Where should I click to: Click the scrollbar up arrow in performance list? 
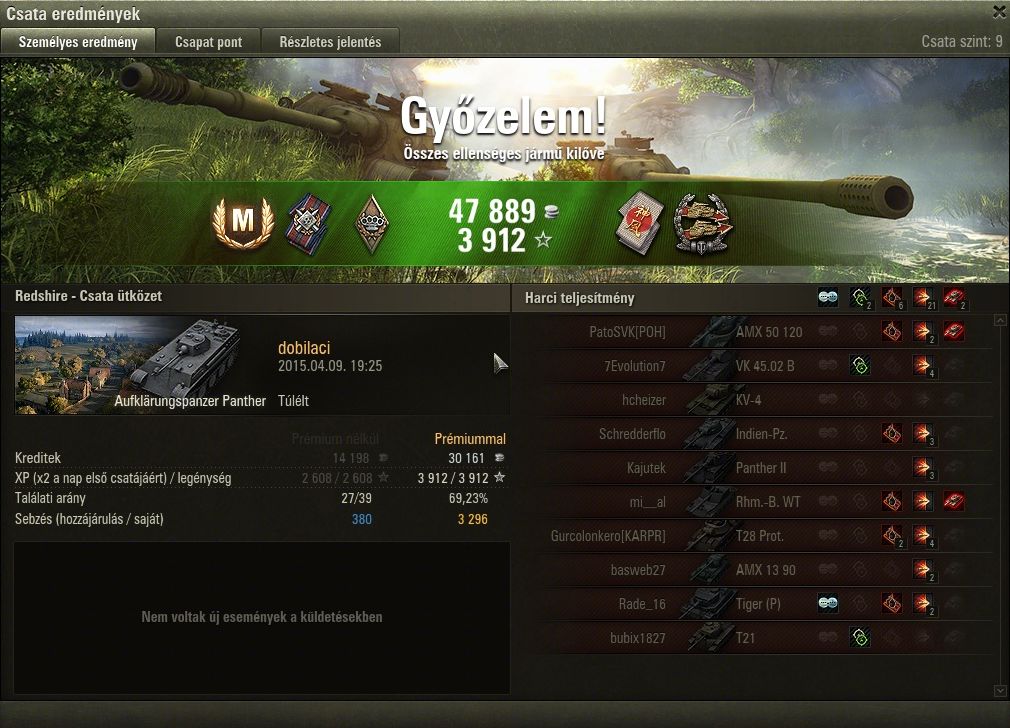pos(1000,320)
